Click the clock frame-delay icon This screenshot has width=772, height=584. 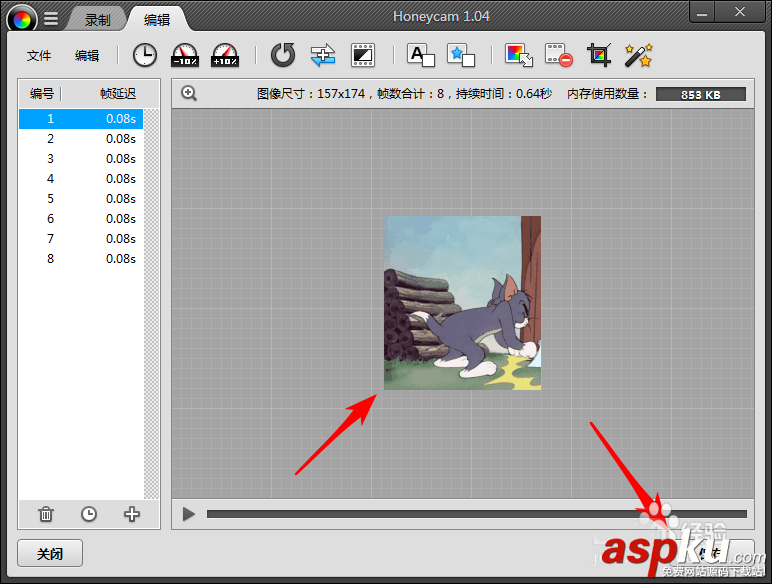tap(145, 55)
